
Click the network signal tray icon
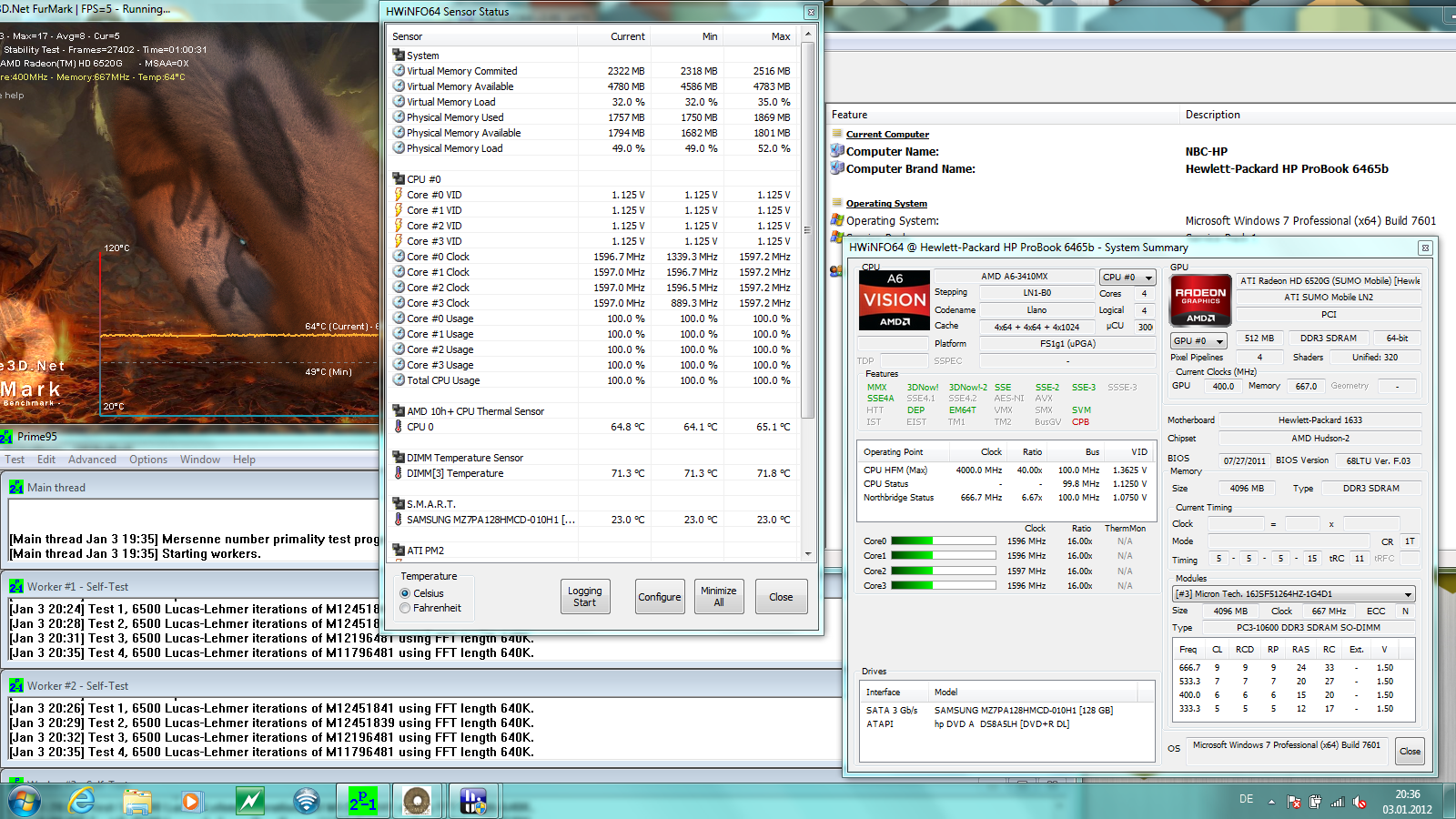pyautogui.click(x=1337, y=802)
